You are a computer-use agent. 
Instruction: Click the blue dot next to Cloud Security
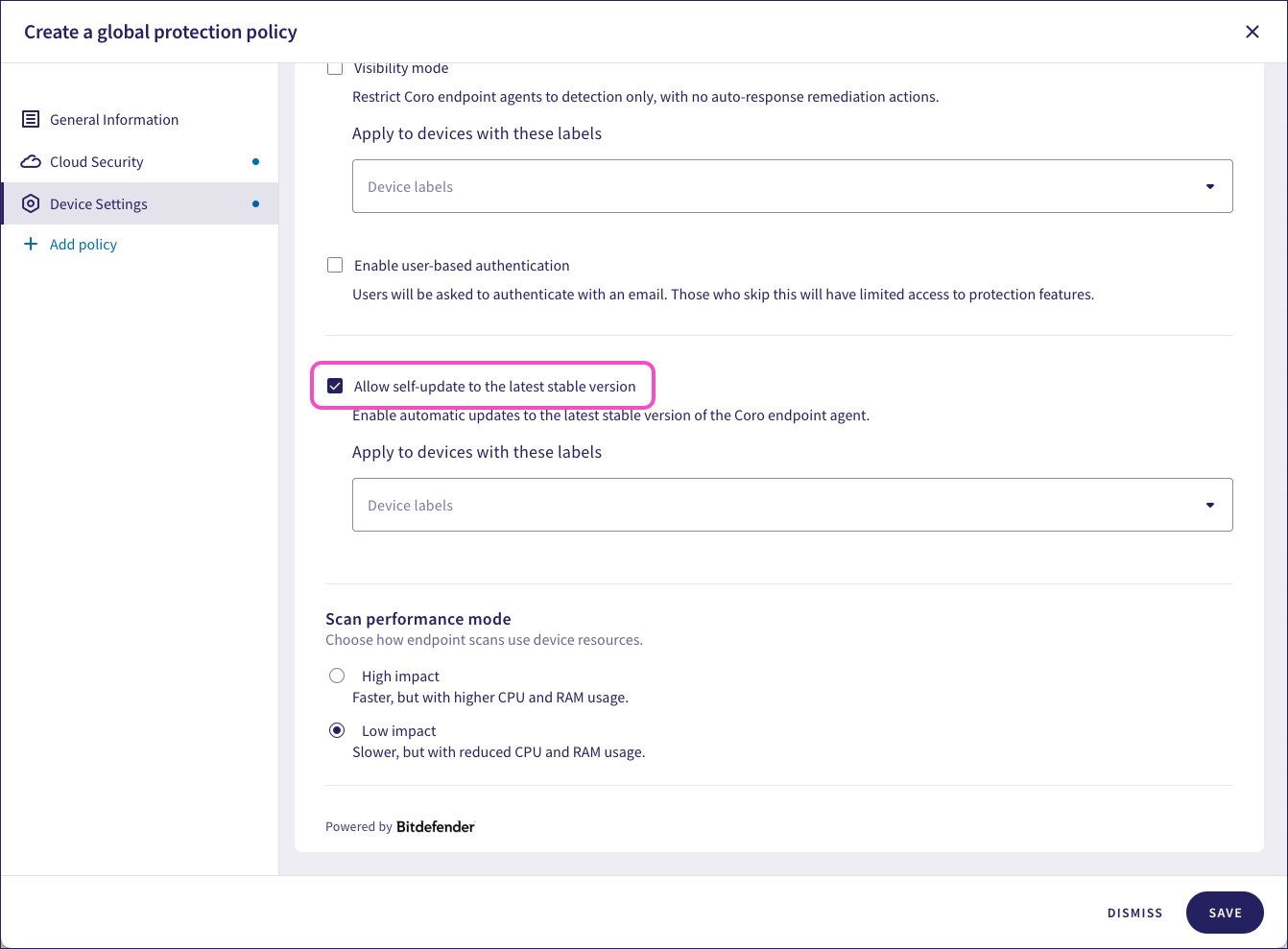(255, 161)
